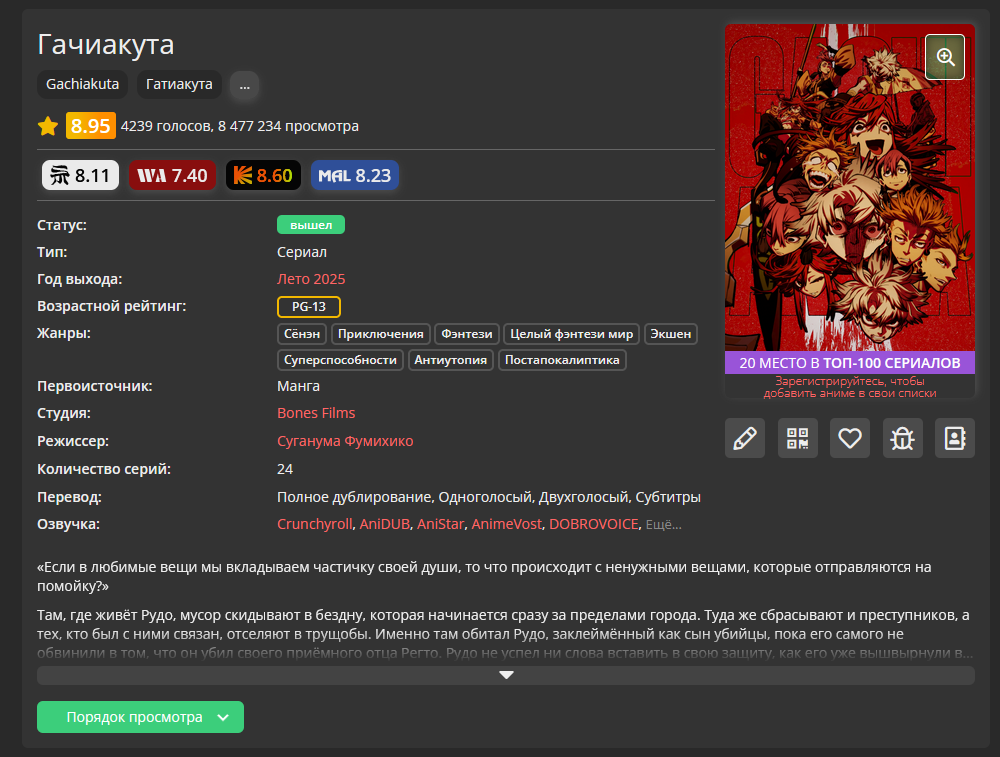Click the MAL 8.23 rating badge
1000x757 pixels.
pos(354,176)
